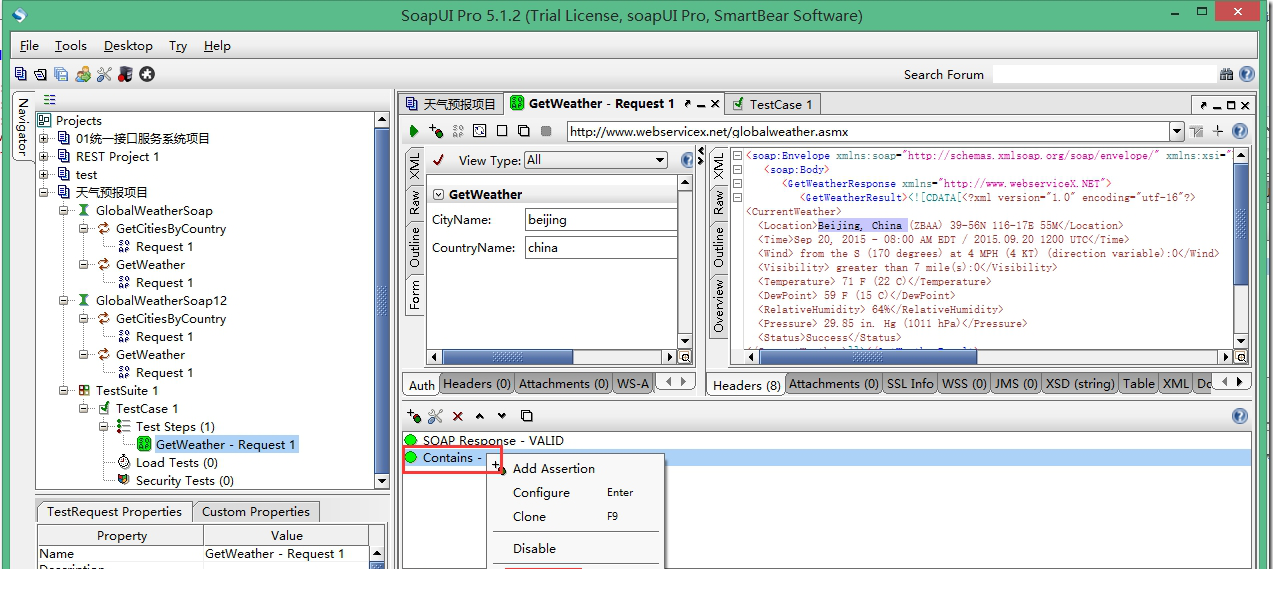Expand the 01统一接口服务系统项目 project node

pos(44,139)
